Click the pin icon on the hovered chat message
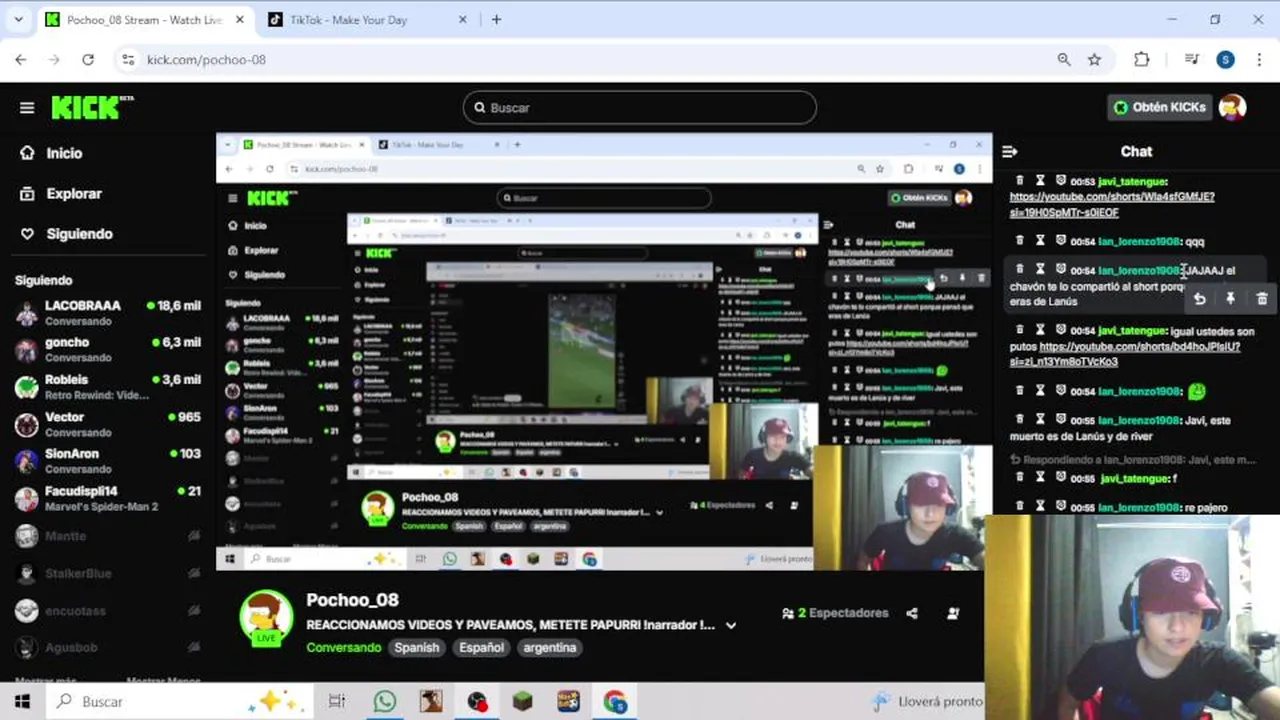Screen dimensions: 1280x720 click(x=1230, y=299)
